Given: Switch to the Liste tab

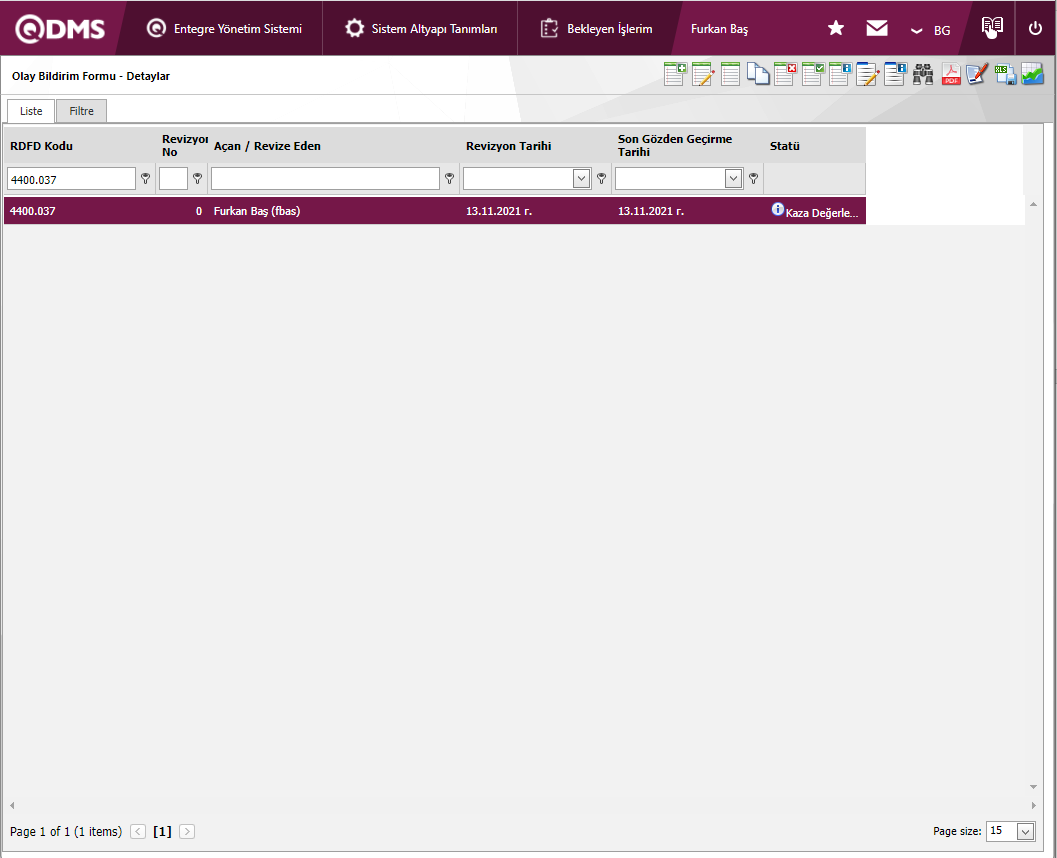Looking at the screenshot, I should click(31, 111).
